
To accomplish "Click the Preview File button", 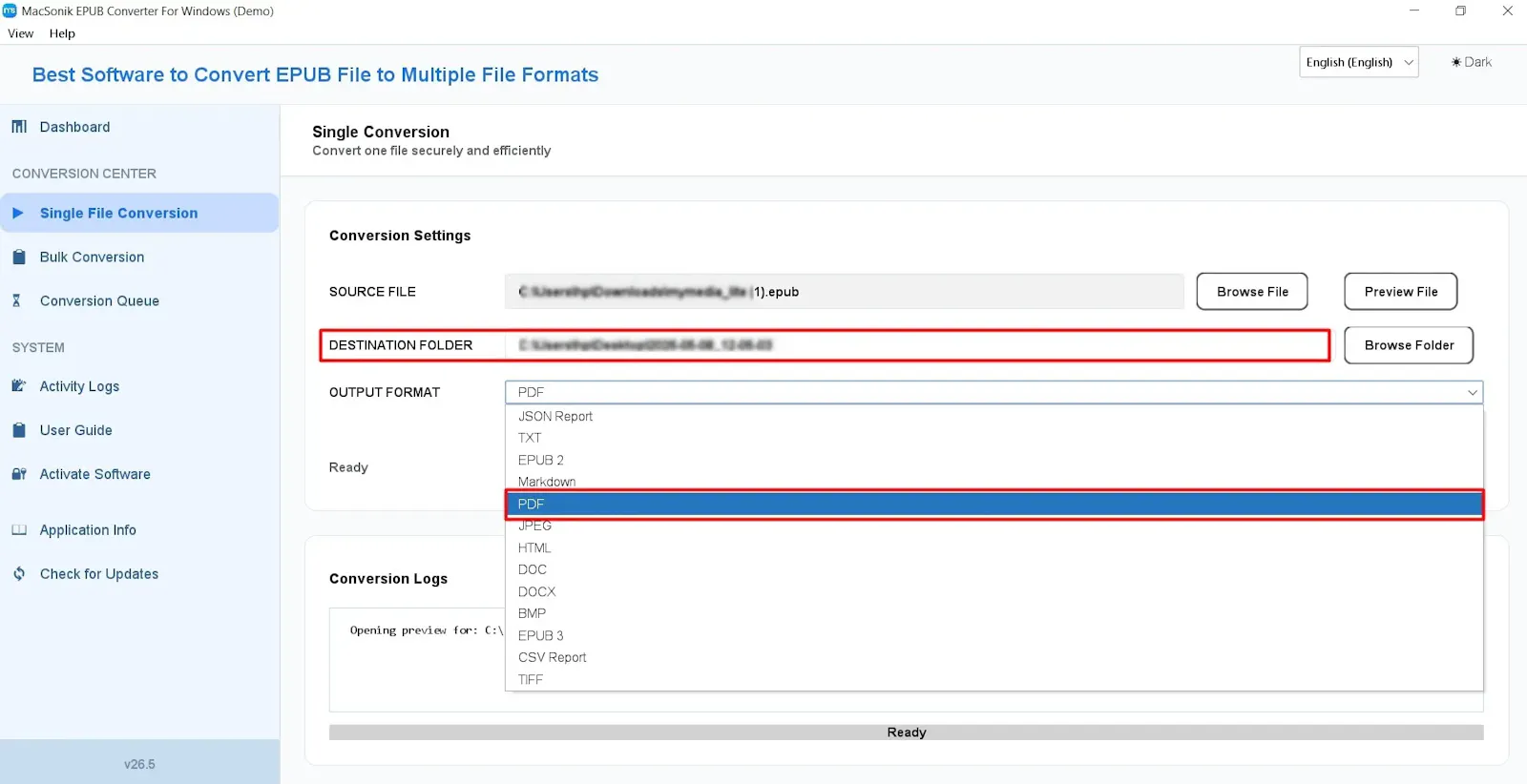I will pos(1400,292).
